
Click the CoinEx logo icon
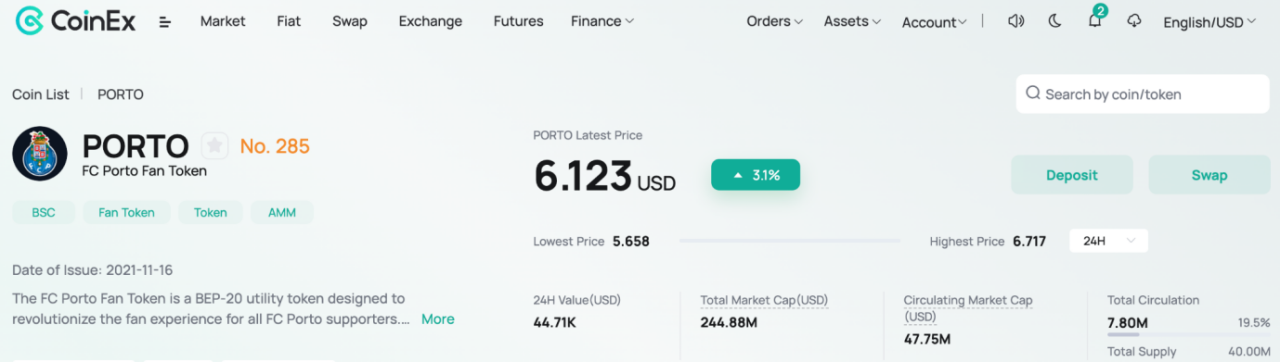pyautogui.click(x=29, y=21)
